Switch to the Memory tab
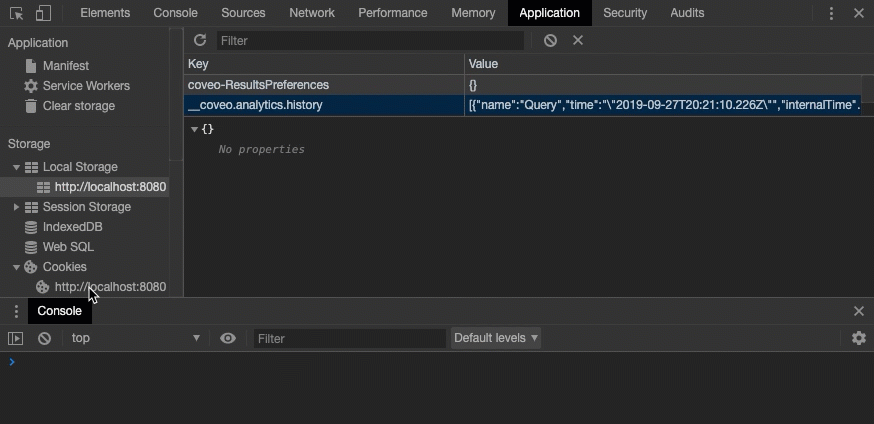Screen dimensions: 874x424 click(473, 13)
